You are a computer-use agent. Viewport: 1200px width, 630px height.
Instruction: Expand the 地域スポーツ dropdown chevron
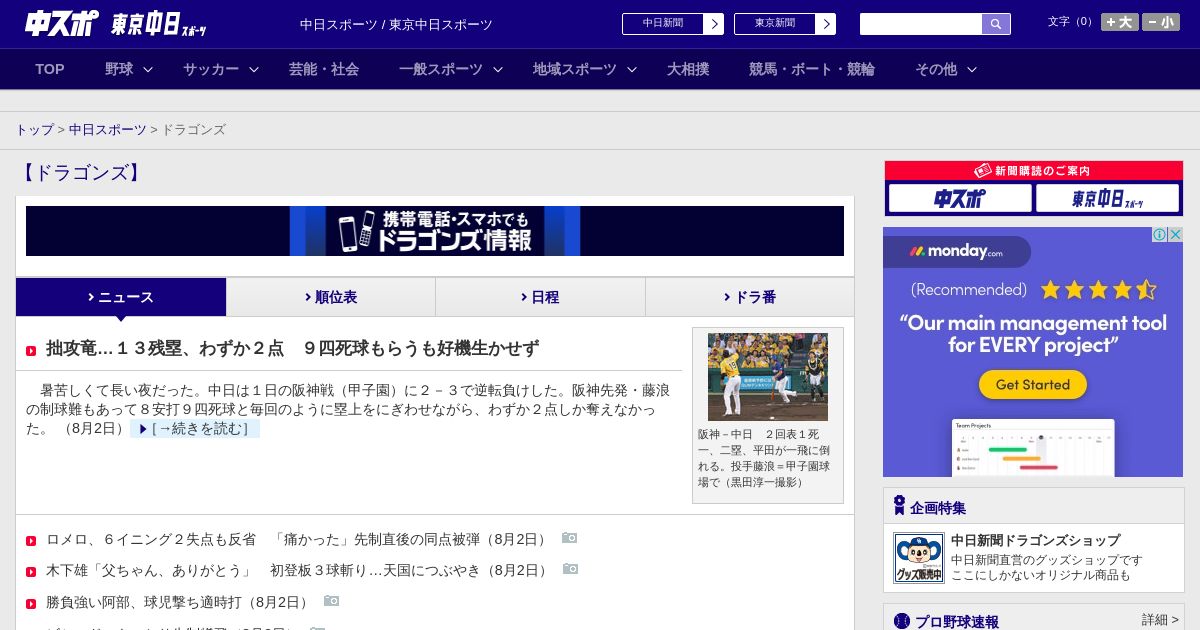click(632, 69)
